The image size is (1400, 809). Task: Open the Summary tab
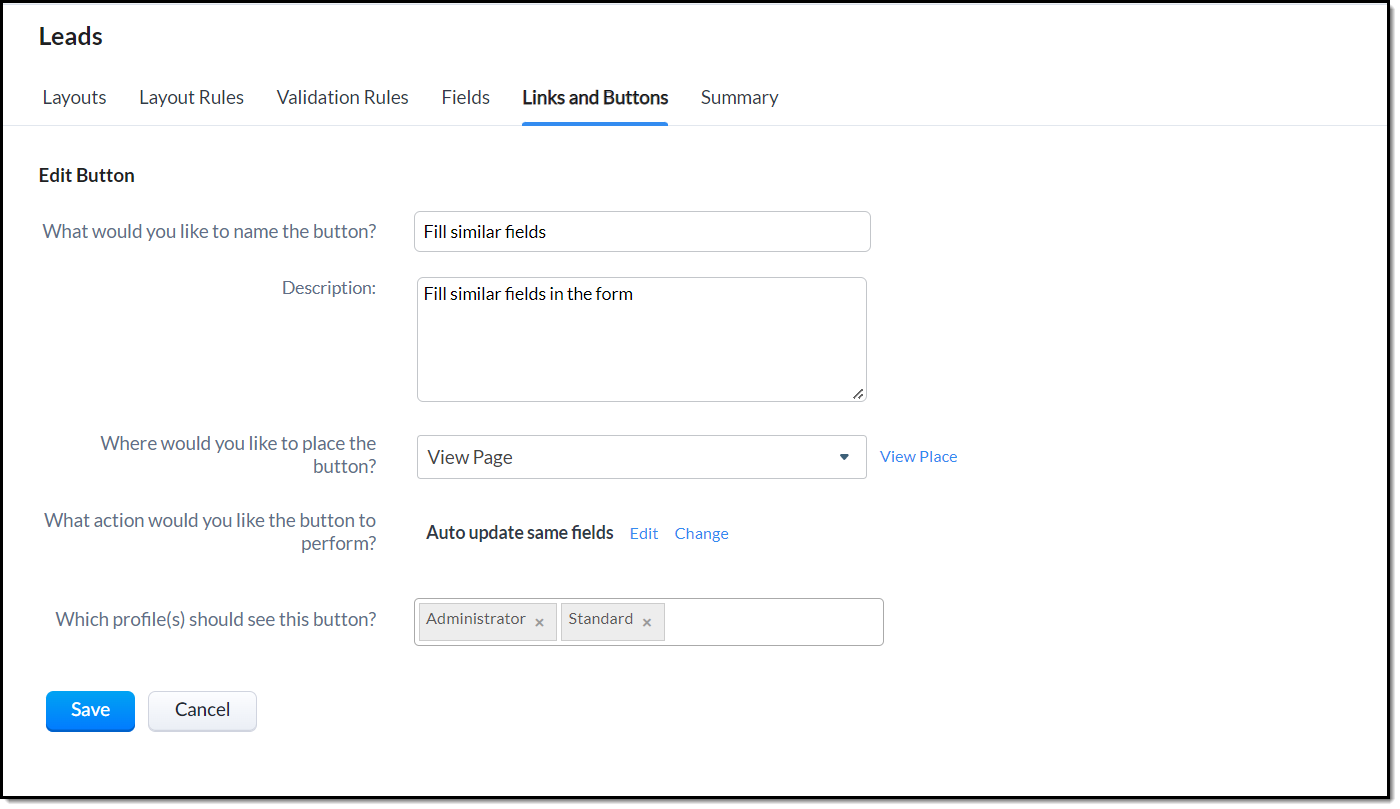[x=739, y=97]
